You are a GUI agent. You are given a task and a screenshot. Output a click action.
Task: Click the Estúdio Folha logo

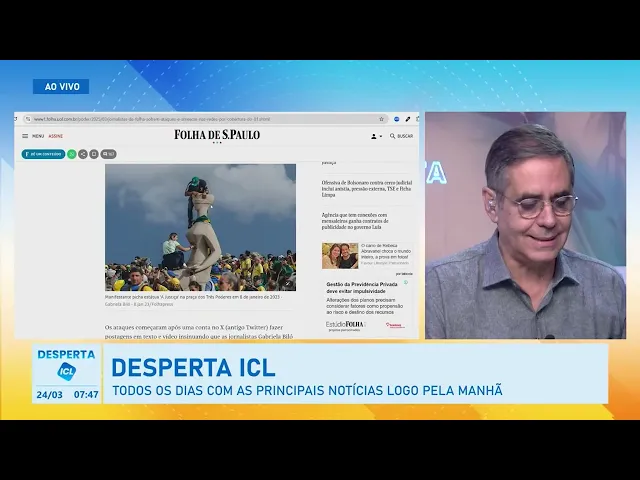(345, 324)
